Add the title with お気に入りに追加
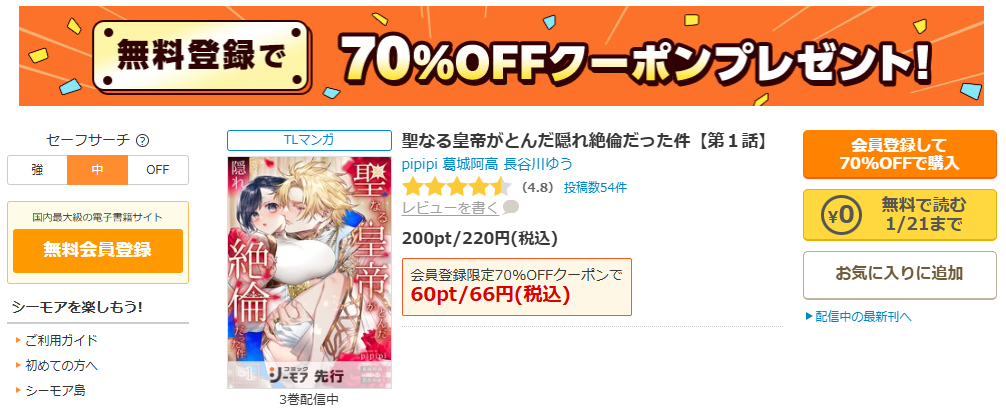Viewport: 1006px width, 411px height. pyautogui.click(x=899, y=274)
